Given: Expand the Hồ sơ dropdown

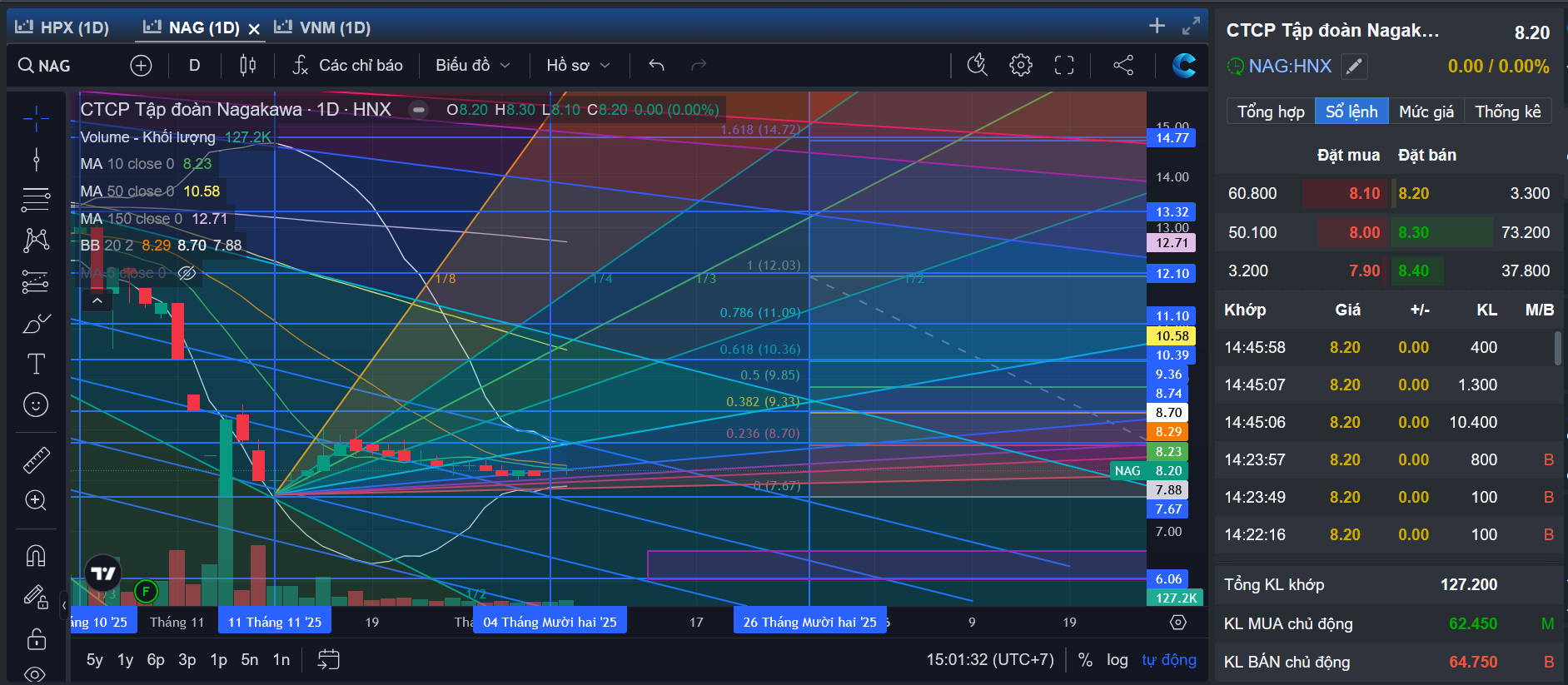Looking at the screenshot, I should pyautogui.click(x=579, y=66).
